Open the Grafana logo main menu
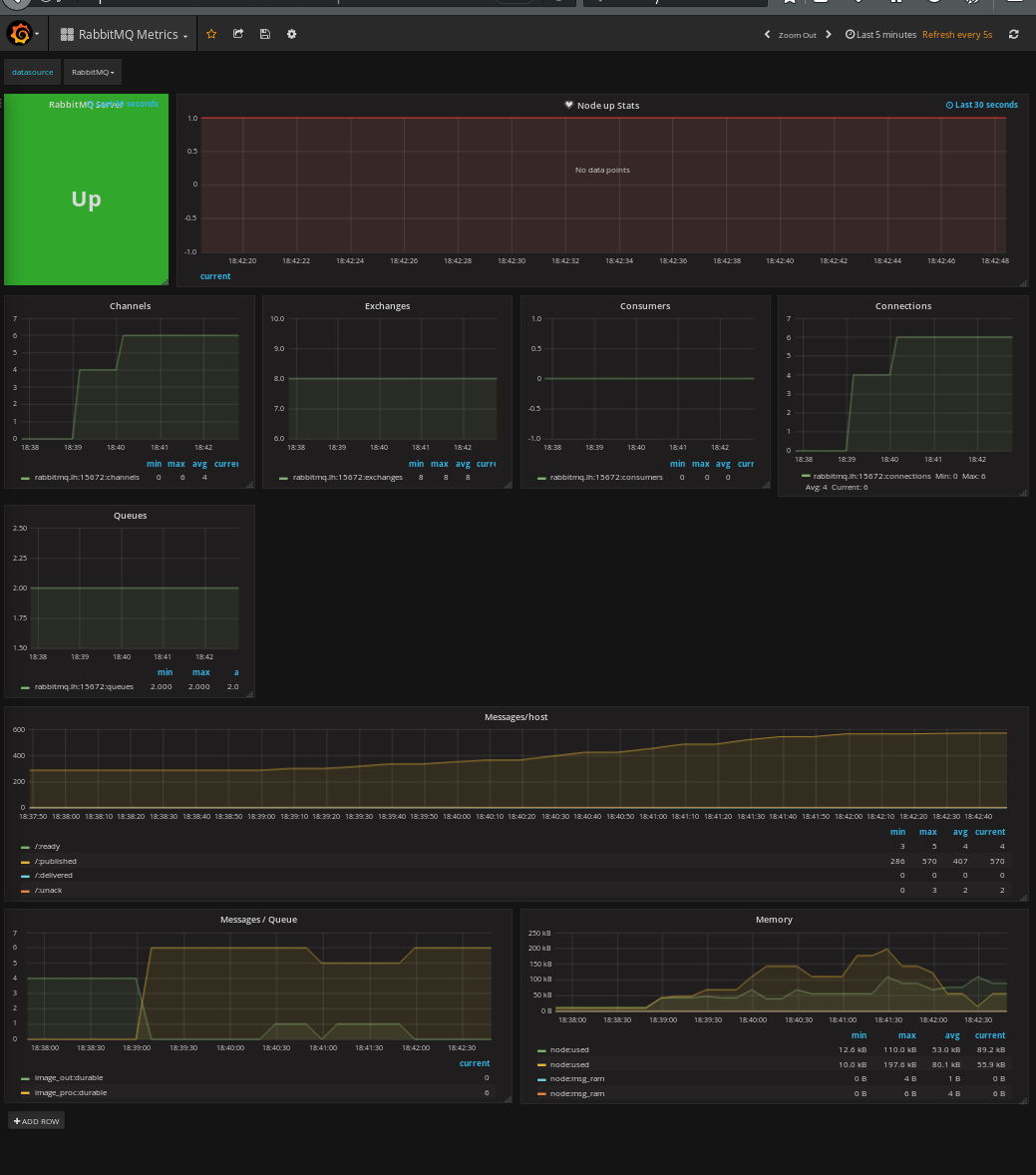This screenshot has width=1036, height=1175. tap(20, 34)
